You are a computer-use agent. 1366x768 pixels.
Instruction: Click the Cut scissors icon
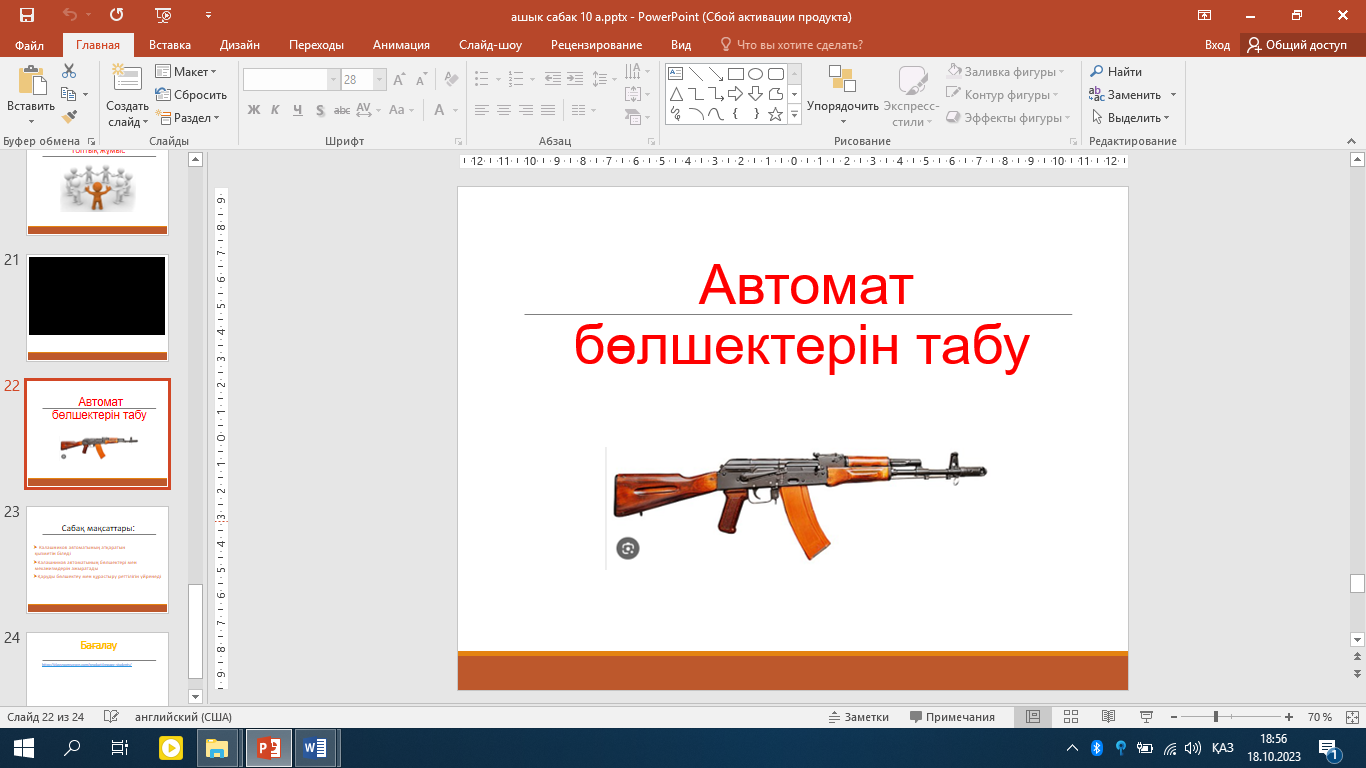click(69, 71)
